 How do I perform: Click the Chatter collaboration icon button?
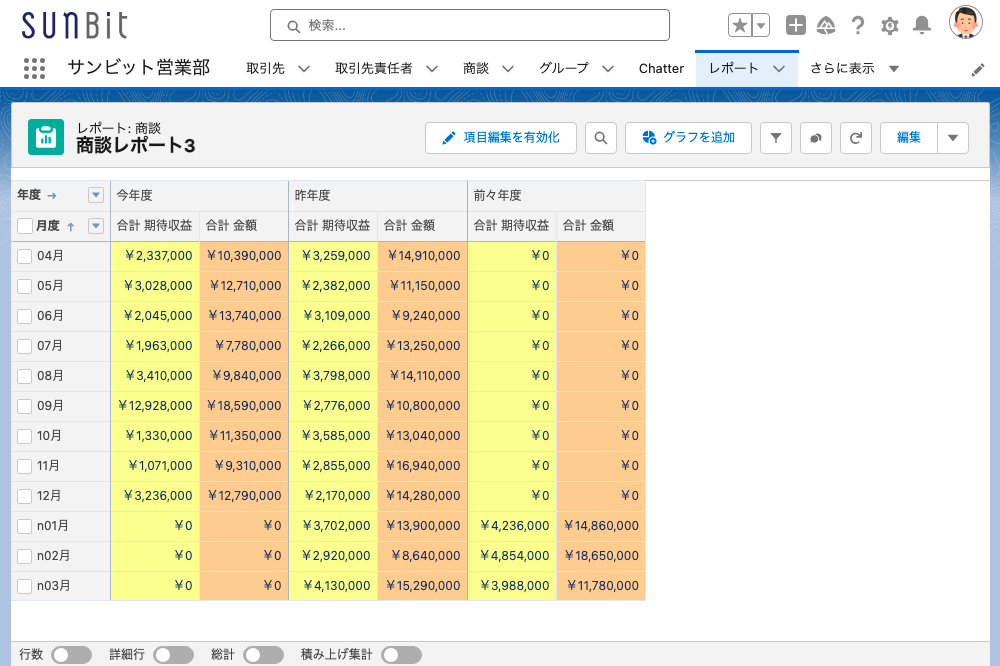(x=816, y=138)
